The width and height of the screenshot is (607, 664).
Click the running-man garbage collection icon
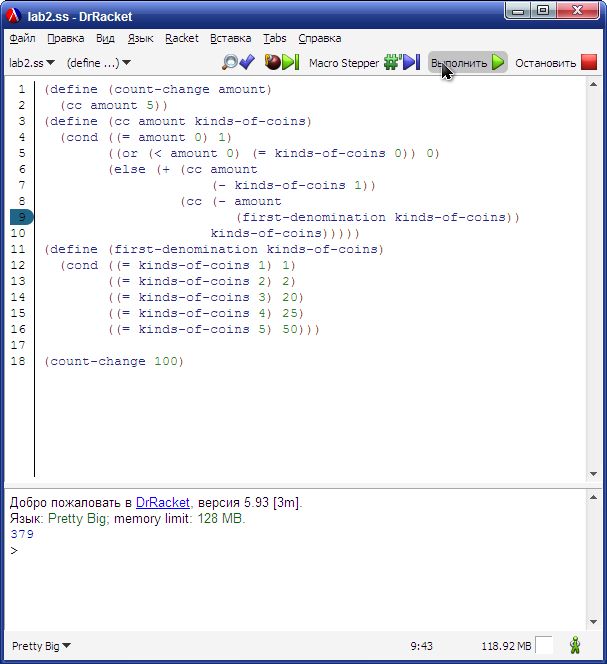pyautogui.click(x=575, y=645)
